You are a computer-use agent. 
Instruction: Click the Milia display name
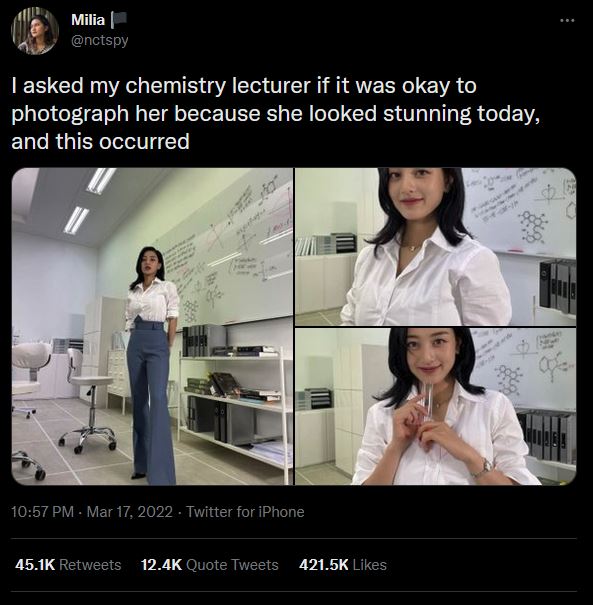88,20
